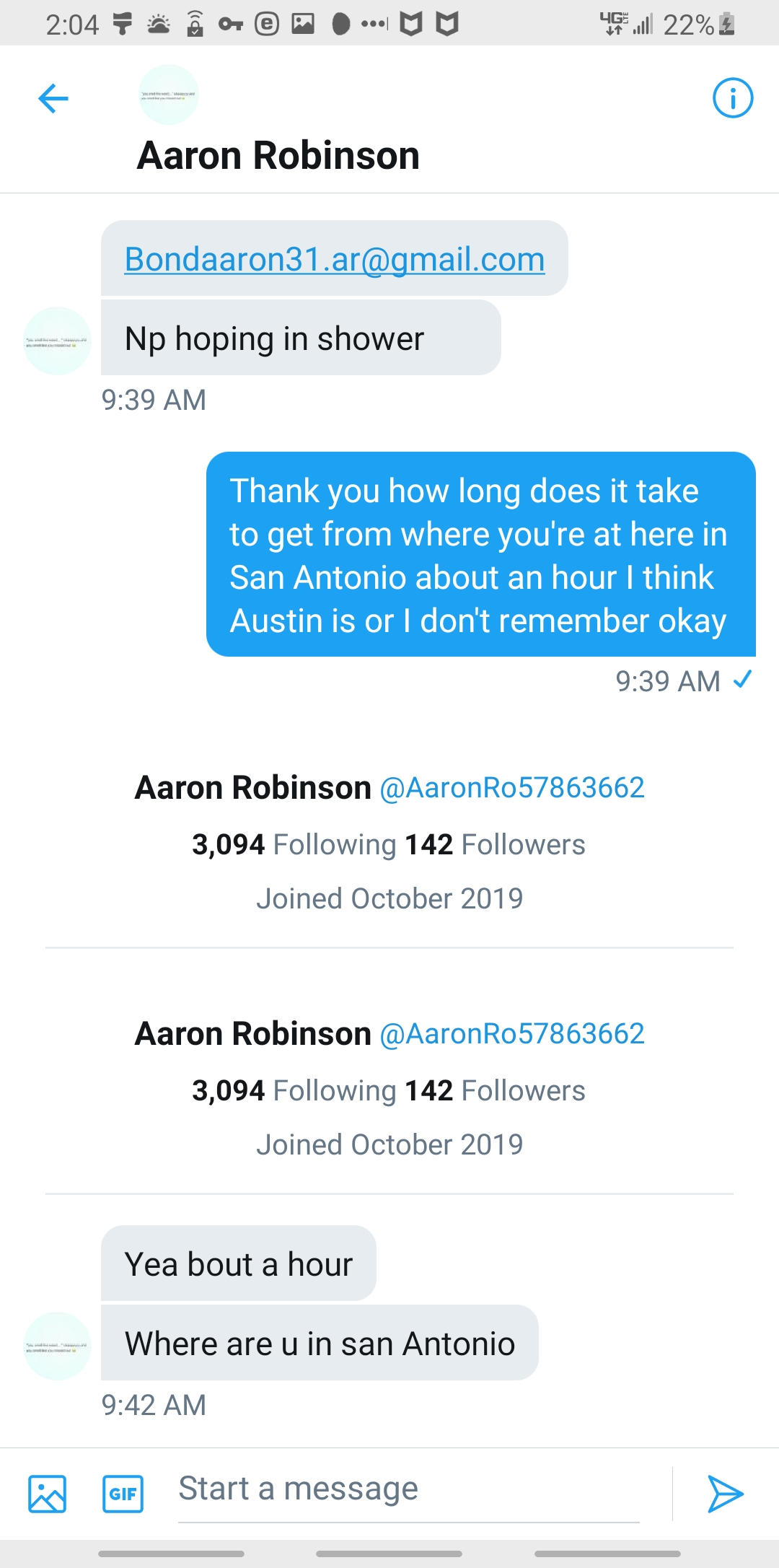Tap the 'Yea bout a hour' message
The height and width of the screenshot is (1568, 779).
point(239,1264)
